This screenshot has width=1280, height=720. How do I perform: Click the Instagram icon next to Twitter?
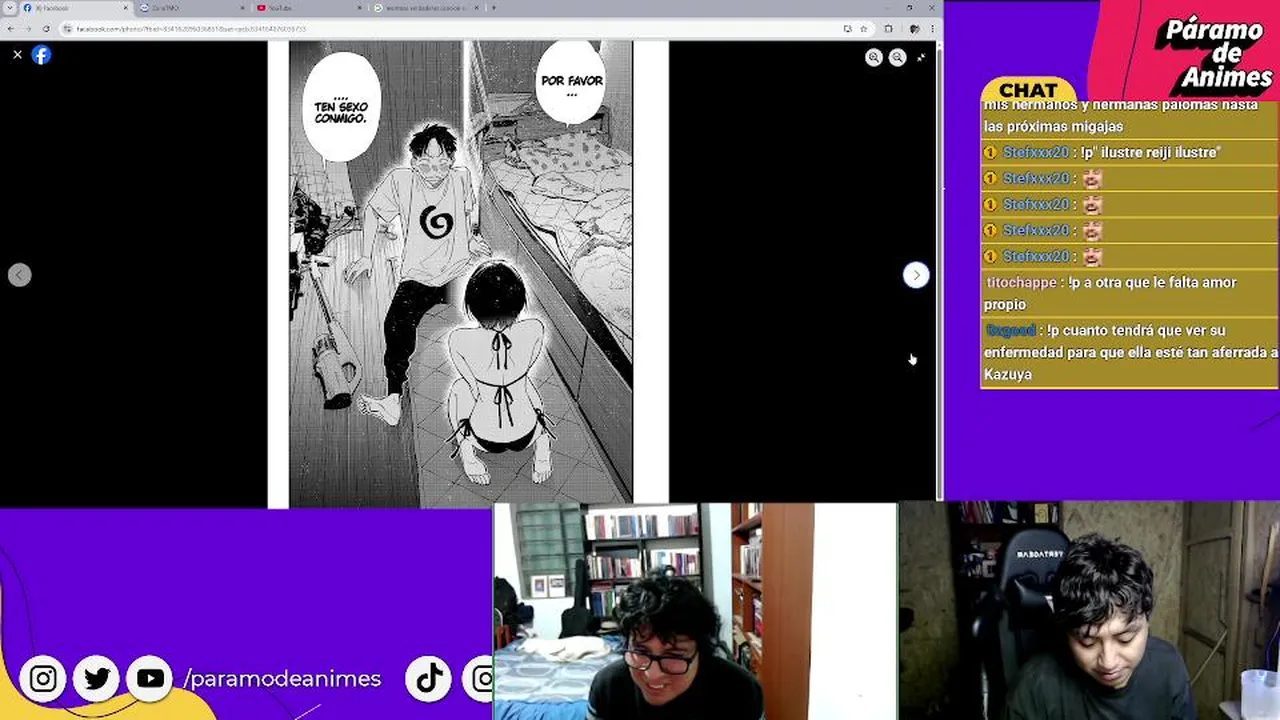[43, 679]
